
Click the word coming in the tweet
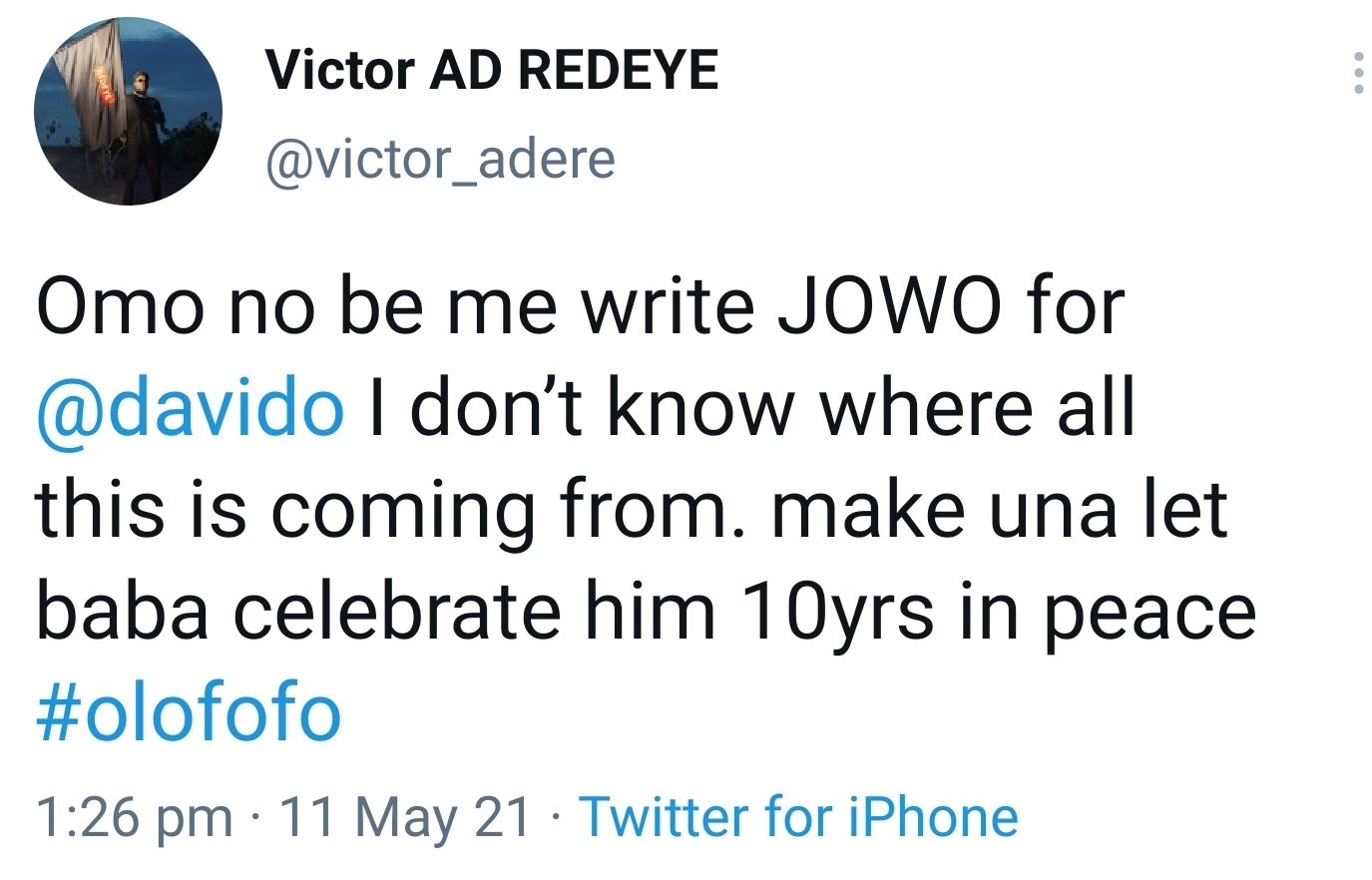point(405,513)
